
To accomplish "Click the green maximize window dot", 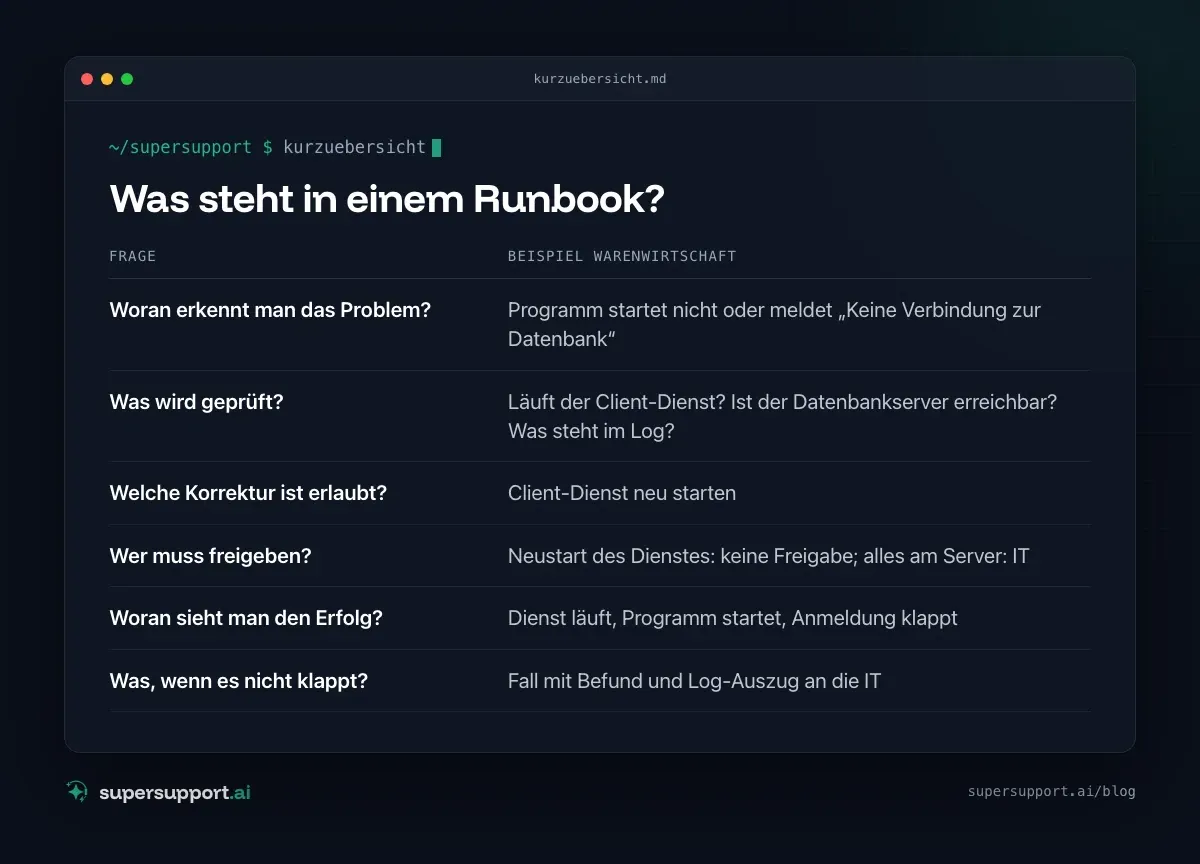I will click(x=127, y=79).
